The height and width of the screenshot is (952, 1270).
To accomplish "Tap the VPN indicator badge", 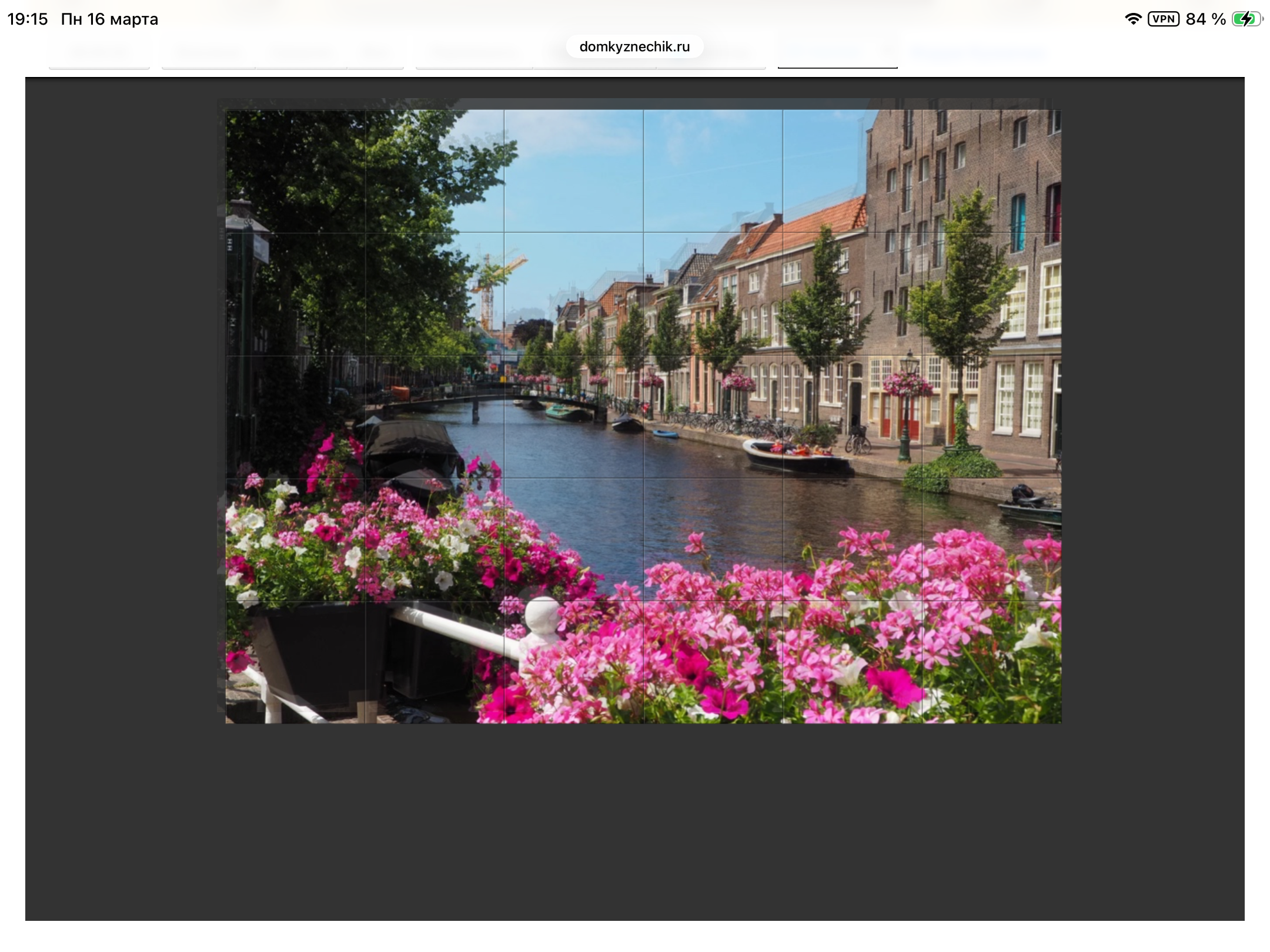I will (1163, 19).
